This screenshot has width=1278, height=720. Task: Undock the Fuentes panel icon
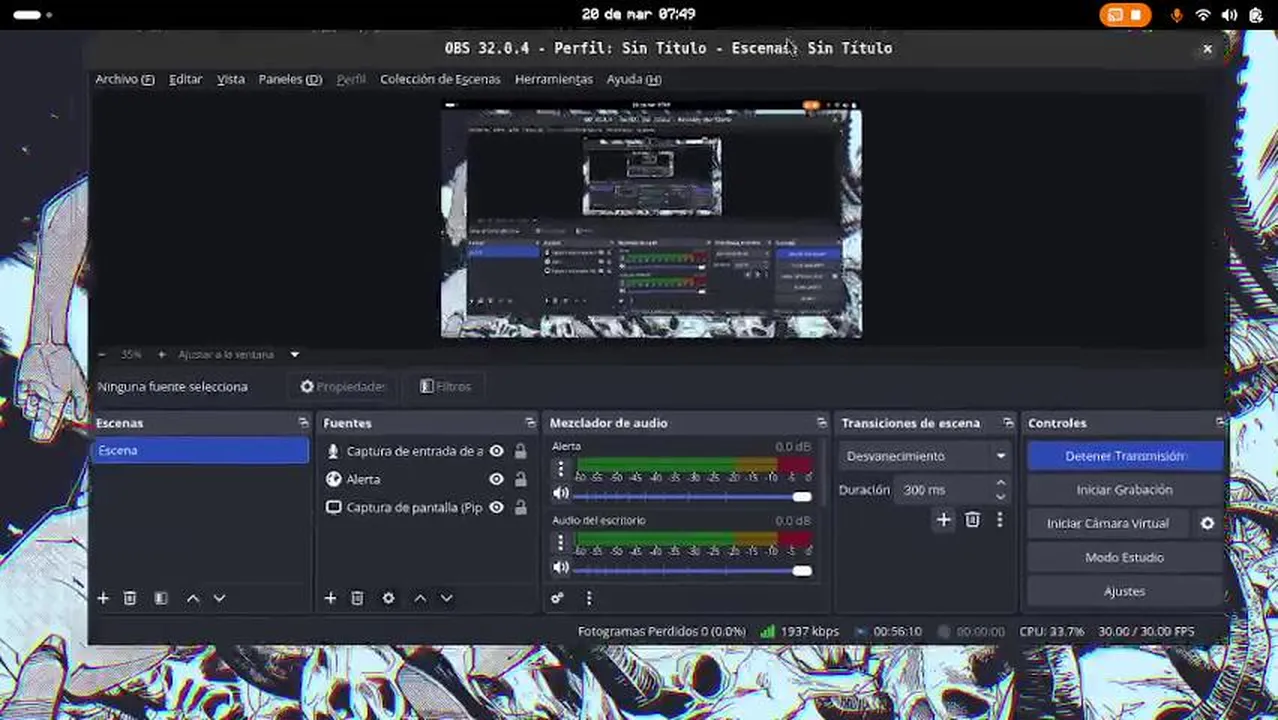[x=530, y=423]
